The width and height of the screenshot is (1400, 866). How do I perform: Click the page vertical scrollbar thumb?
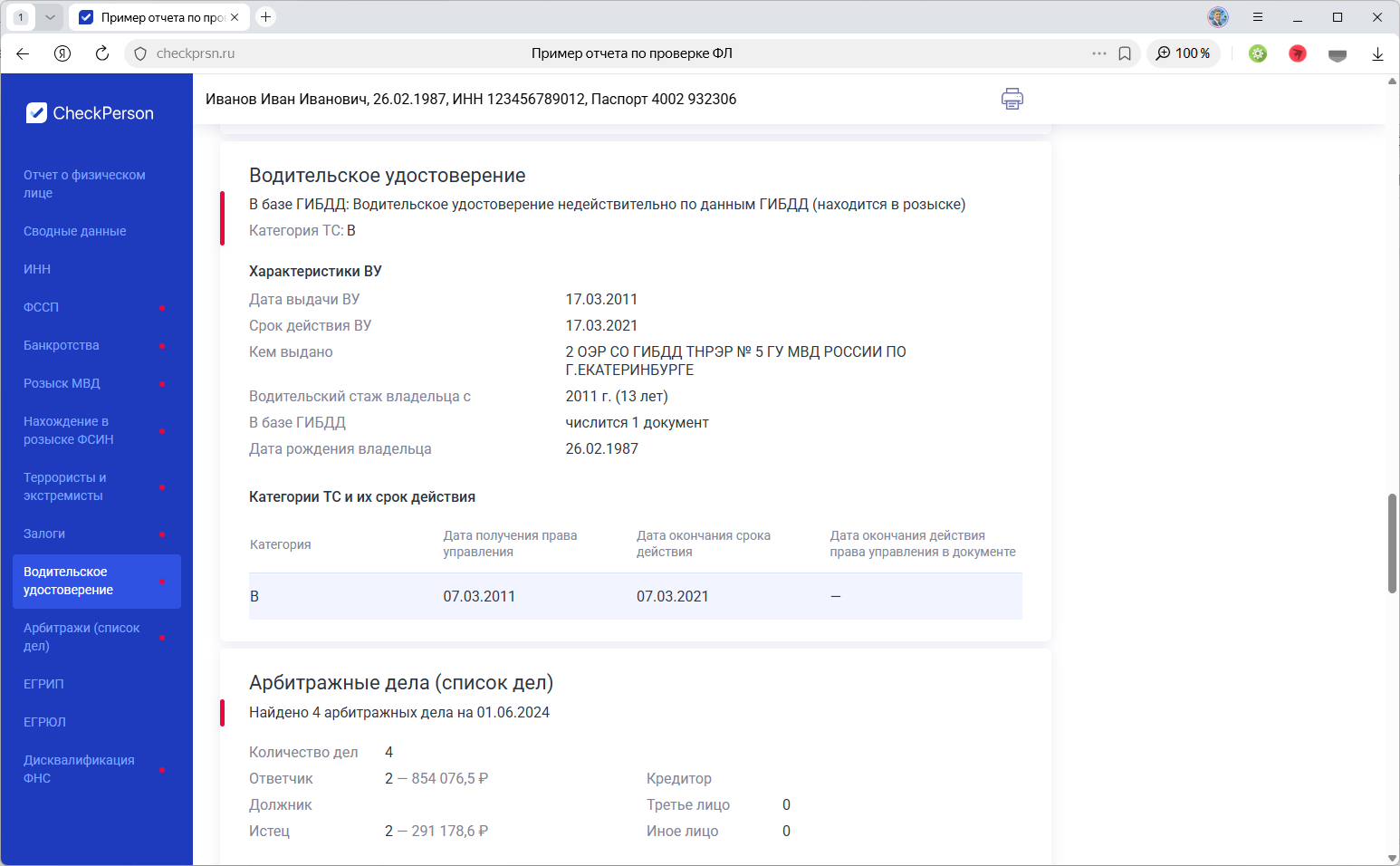coord(1392,544)
